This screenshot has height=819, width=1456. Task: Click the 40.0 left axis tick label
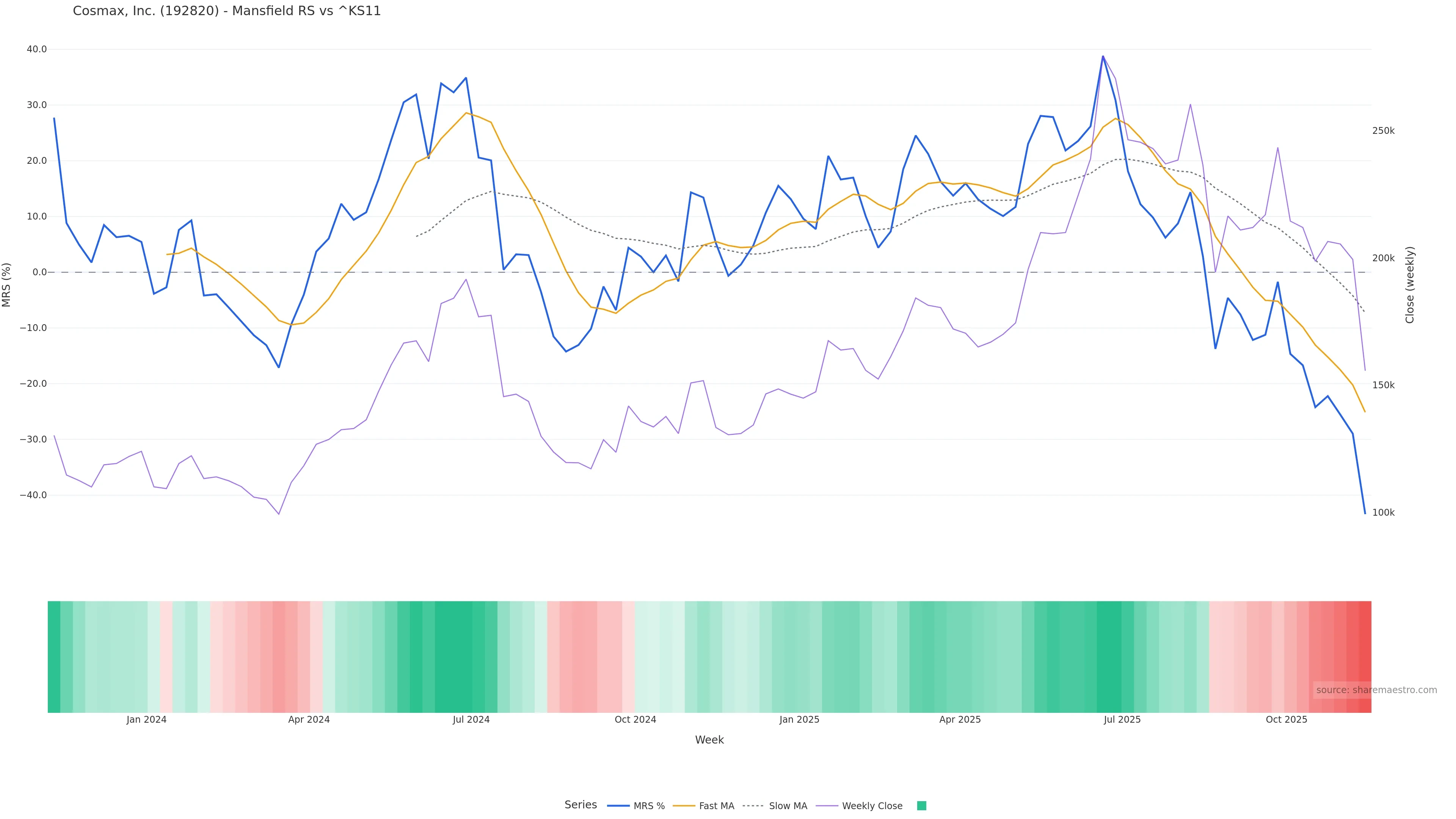[x=37, y=49]
